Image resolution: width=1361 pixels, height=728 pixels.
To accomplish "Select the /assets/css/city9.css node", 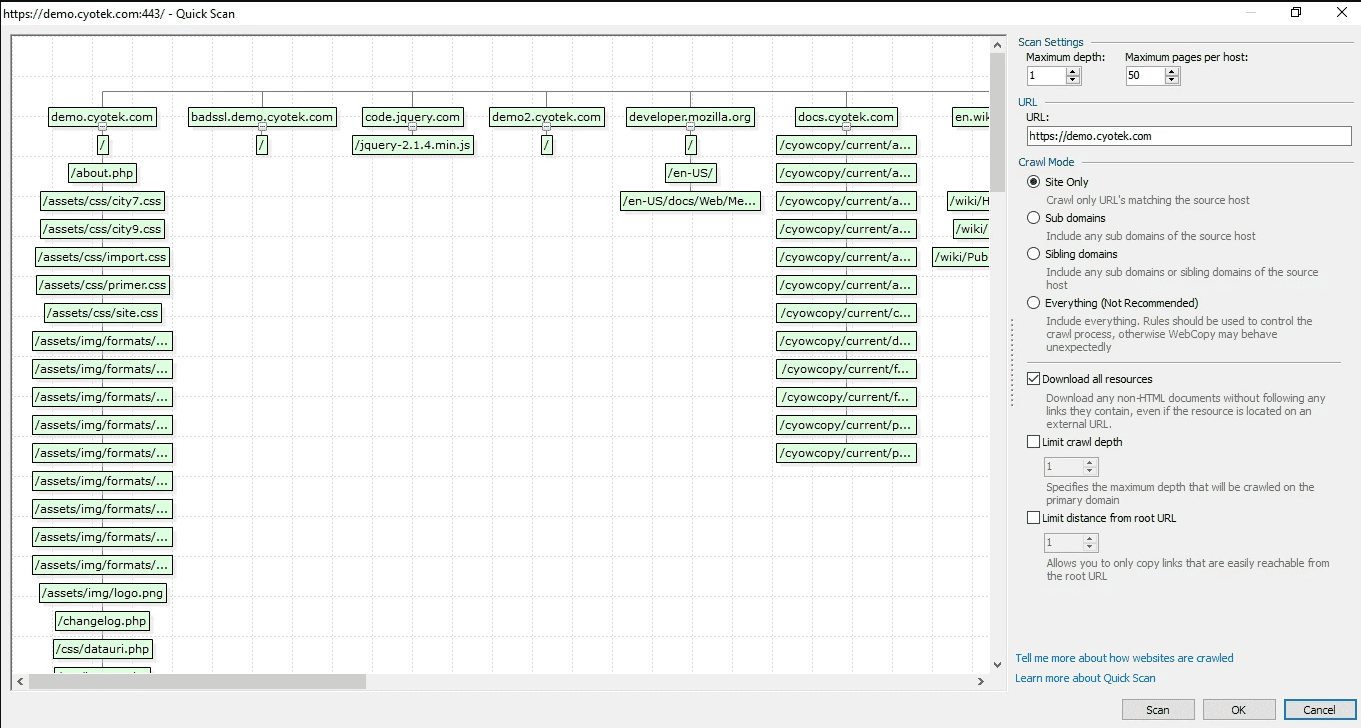I will click(102, 229).
